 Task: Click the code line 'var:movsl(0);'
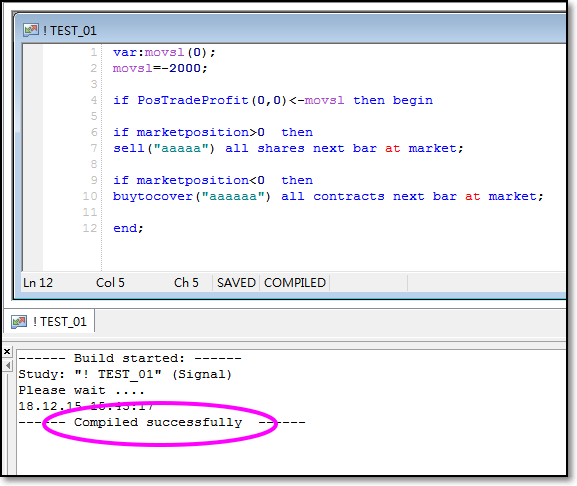click(x=164, y=52)
